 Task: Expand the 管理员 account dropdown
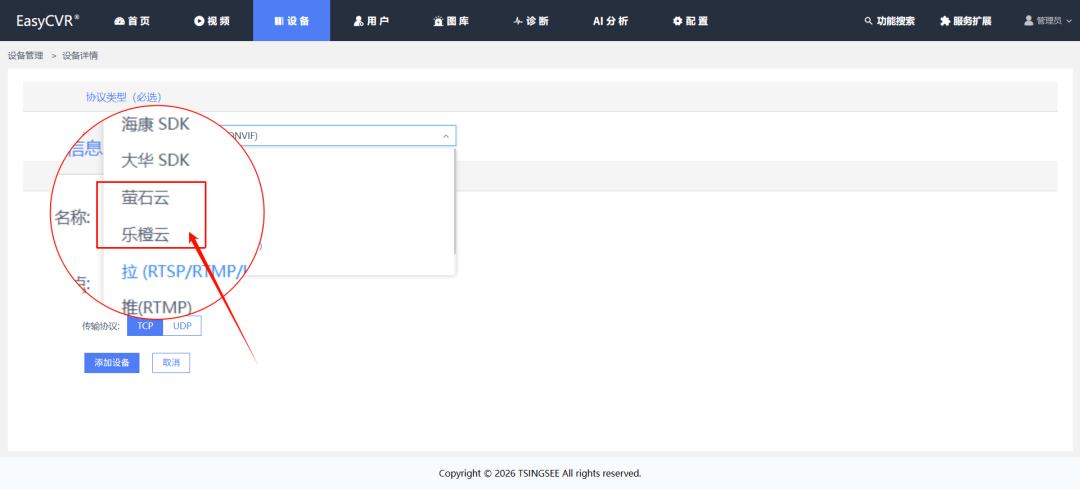tap(1048, 21)
